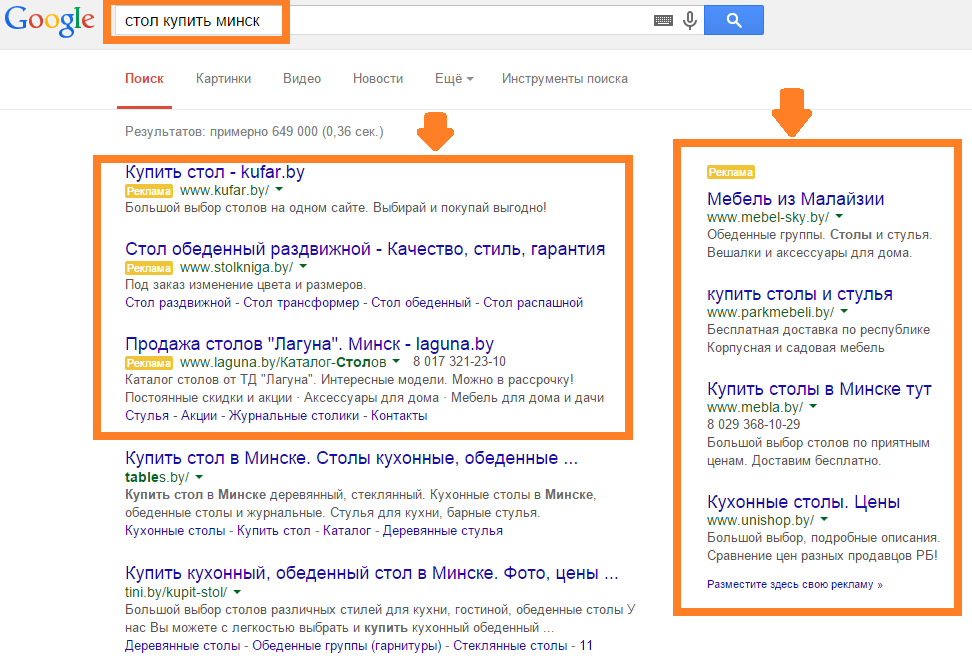Open Каталог sitelink under tables.by
This screenshot has width=972, height=664.
[347, 531]
